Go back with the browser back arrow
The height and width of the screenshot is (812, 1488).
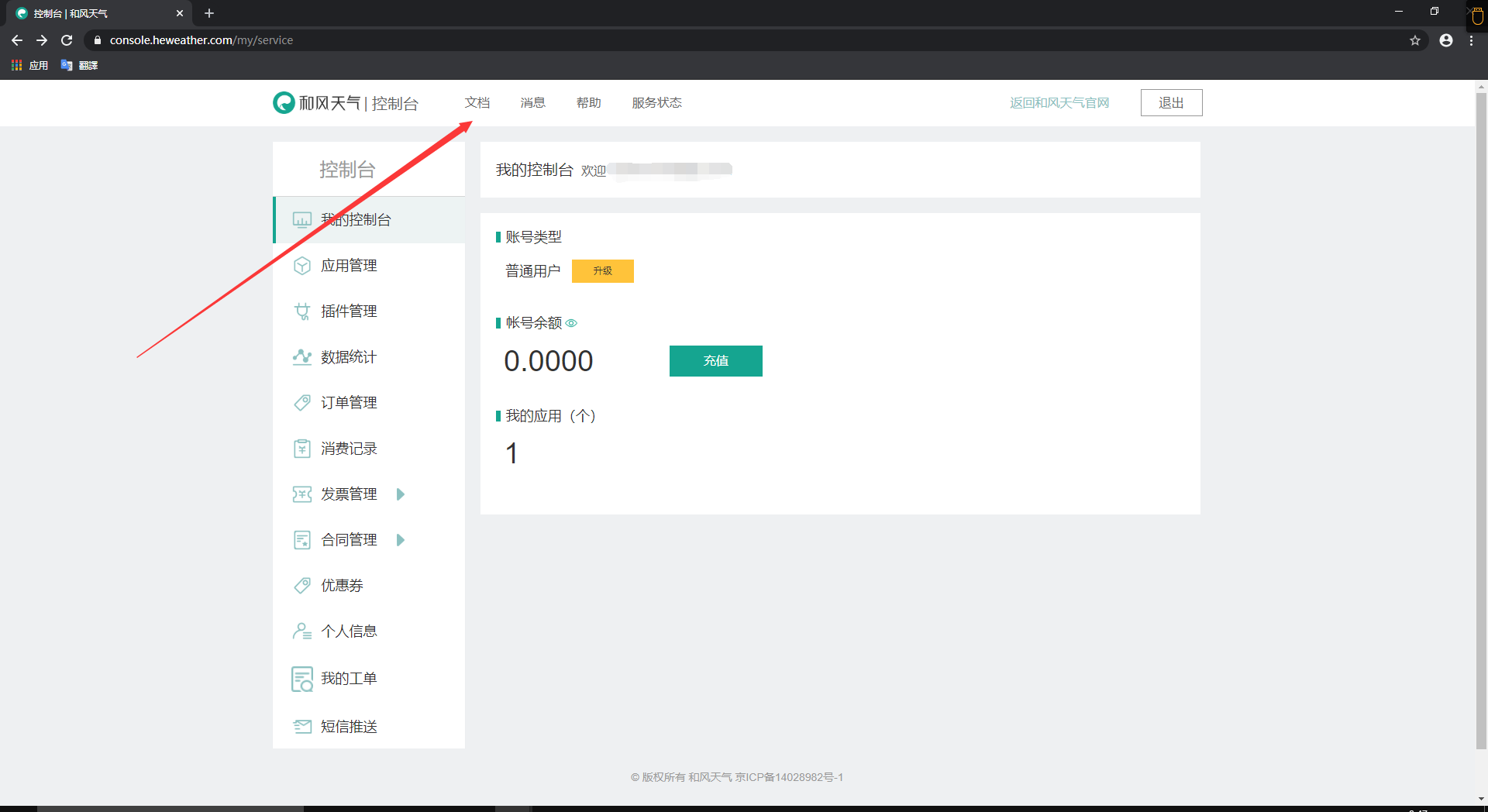pos(17,40)
